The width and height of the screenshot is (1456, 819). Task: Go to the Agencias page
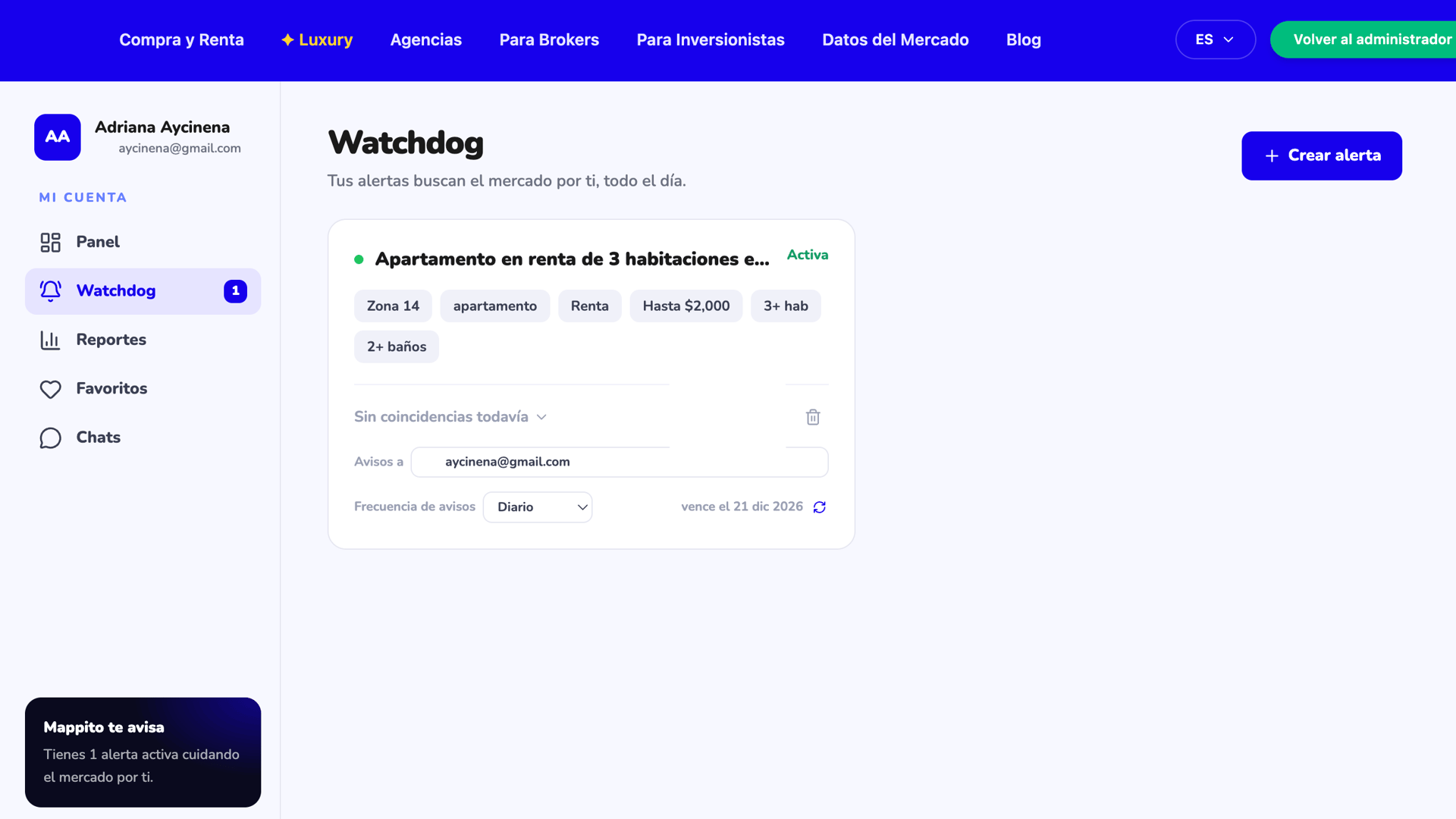click(x=426, y=39)
